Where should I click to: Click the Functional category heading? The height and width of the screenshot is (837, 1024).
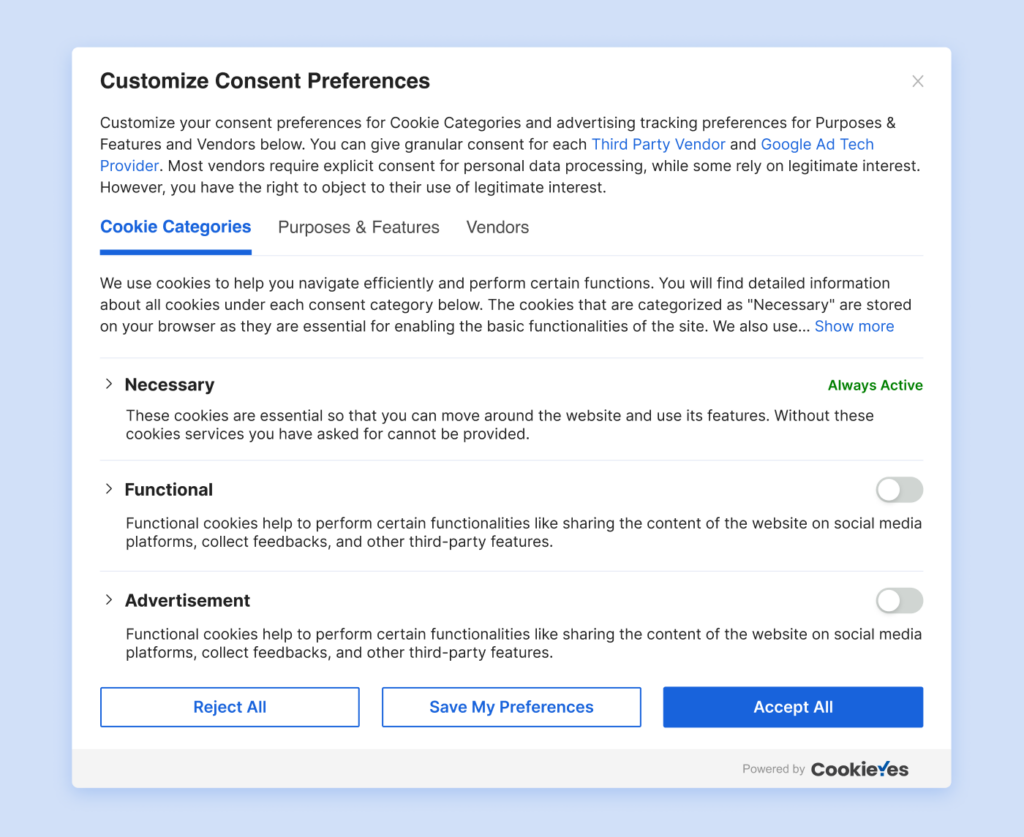pos(168,490)
